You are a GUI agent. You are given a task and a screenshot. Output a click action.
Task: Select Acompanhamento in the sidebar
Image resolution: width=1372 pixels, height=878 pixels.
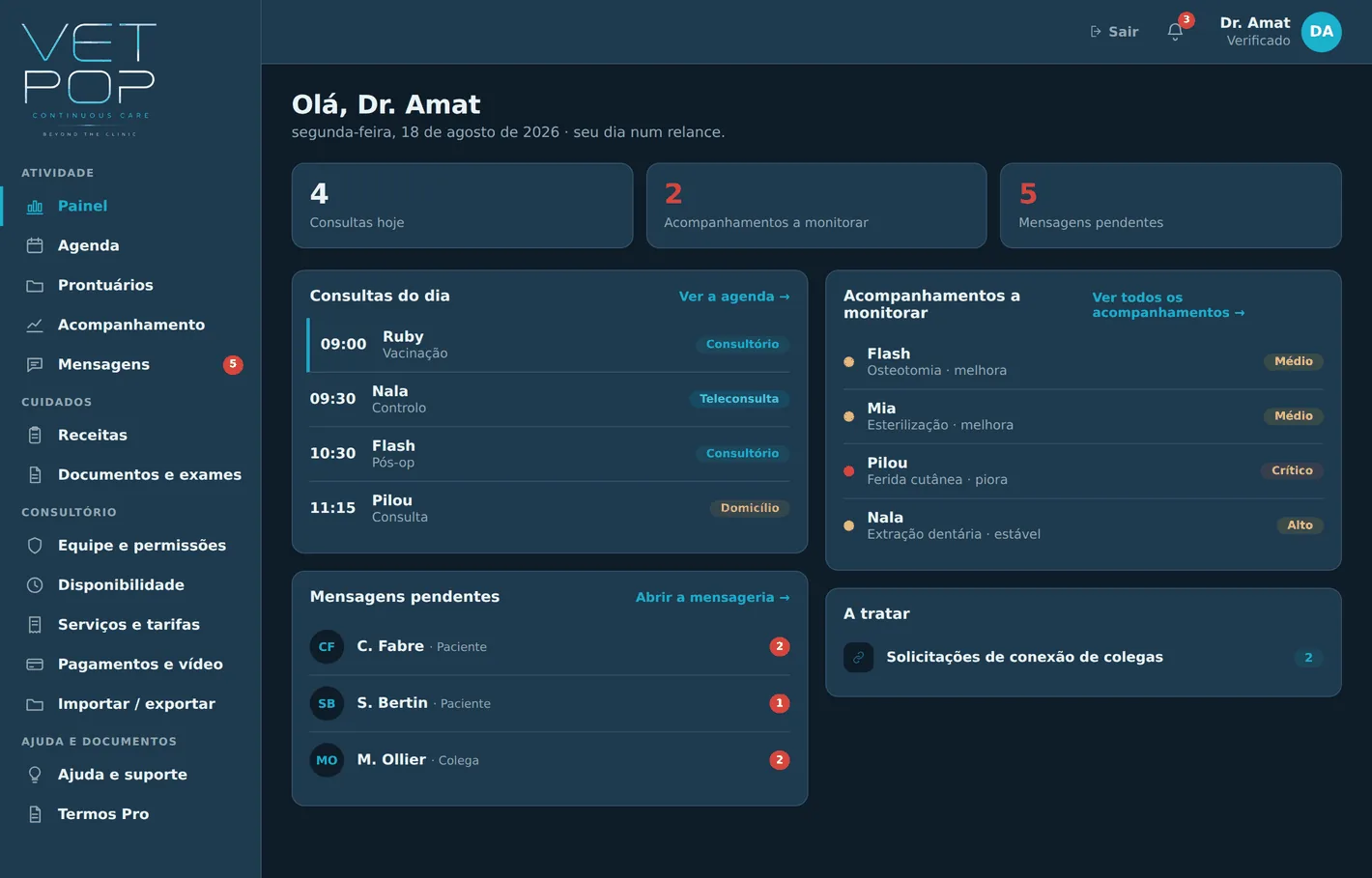point(130,325)
